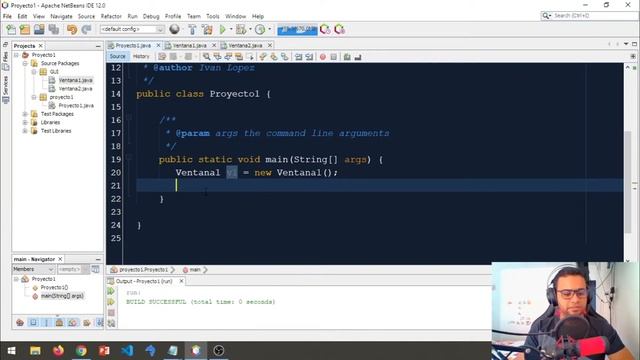Close the Projects panel tab

coord(40,46)
